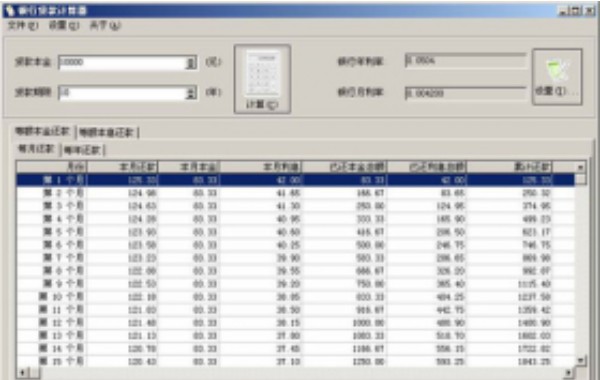600x380 pixels.
Task: Switch to the 等额本息还款 tab
Action: tap(107, 132)
